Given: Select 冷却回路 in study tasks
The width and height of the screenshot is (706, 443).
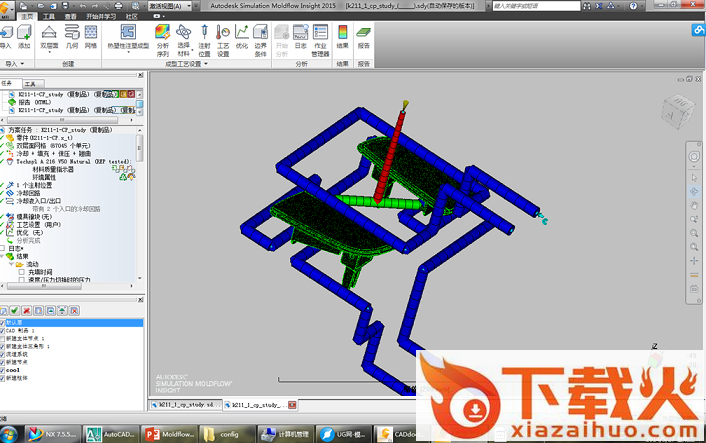Looking at the screenshot, I should pos(28,193).
